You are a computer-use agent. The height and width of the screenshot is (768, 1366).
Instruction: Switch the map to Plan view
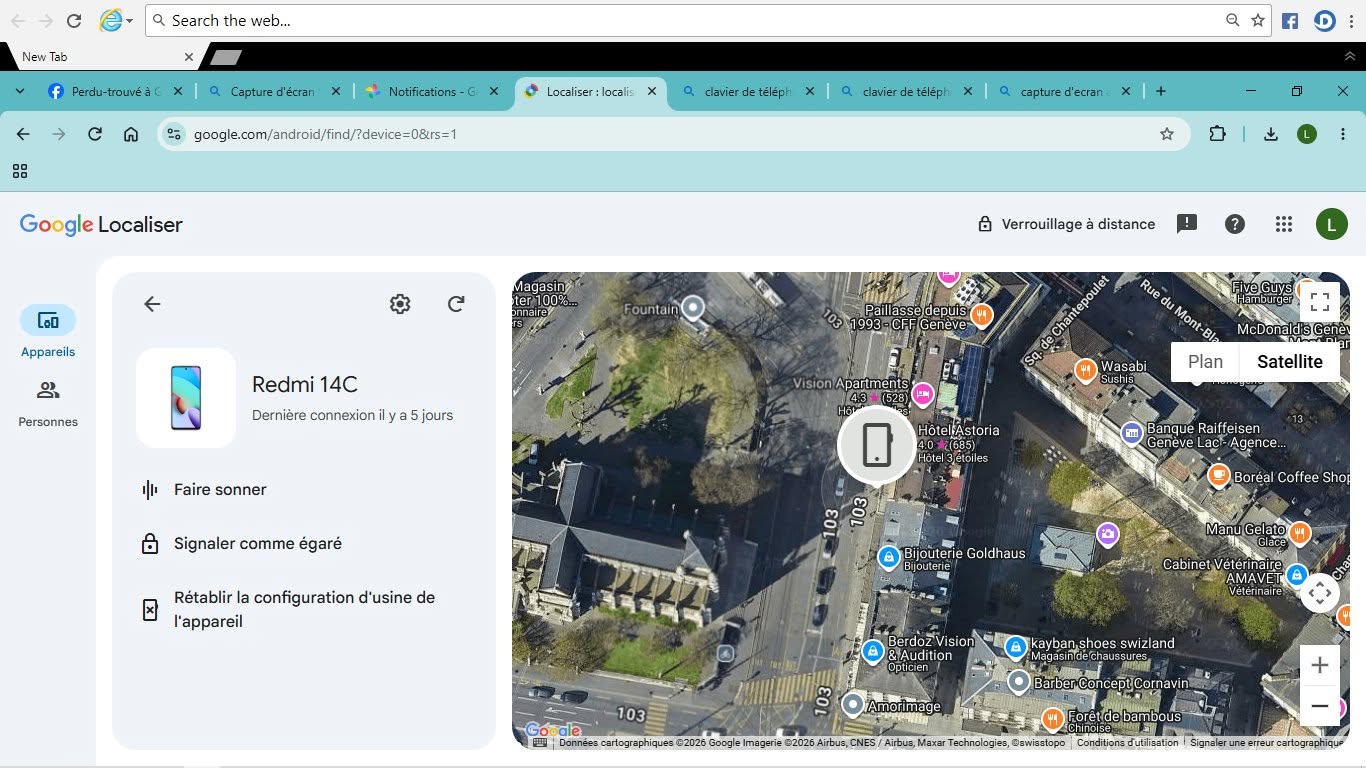(1205, 362)
